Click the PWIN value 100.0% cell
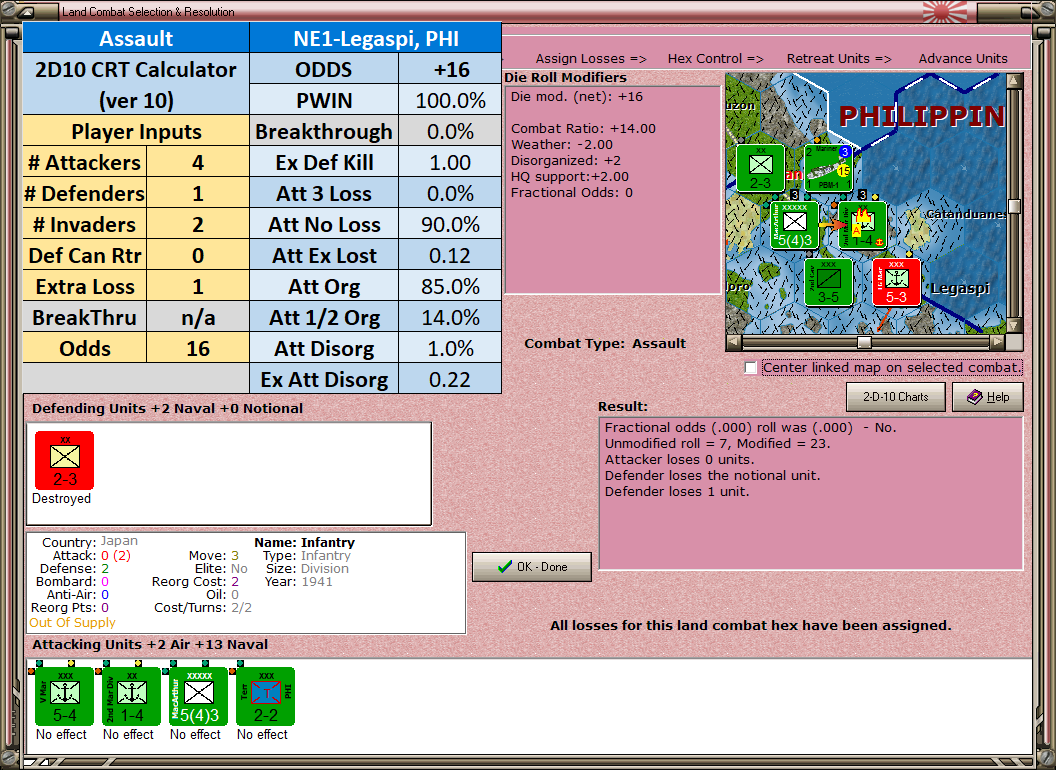 coord(450,100)
